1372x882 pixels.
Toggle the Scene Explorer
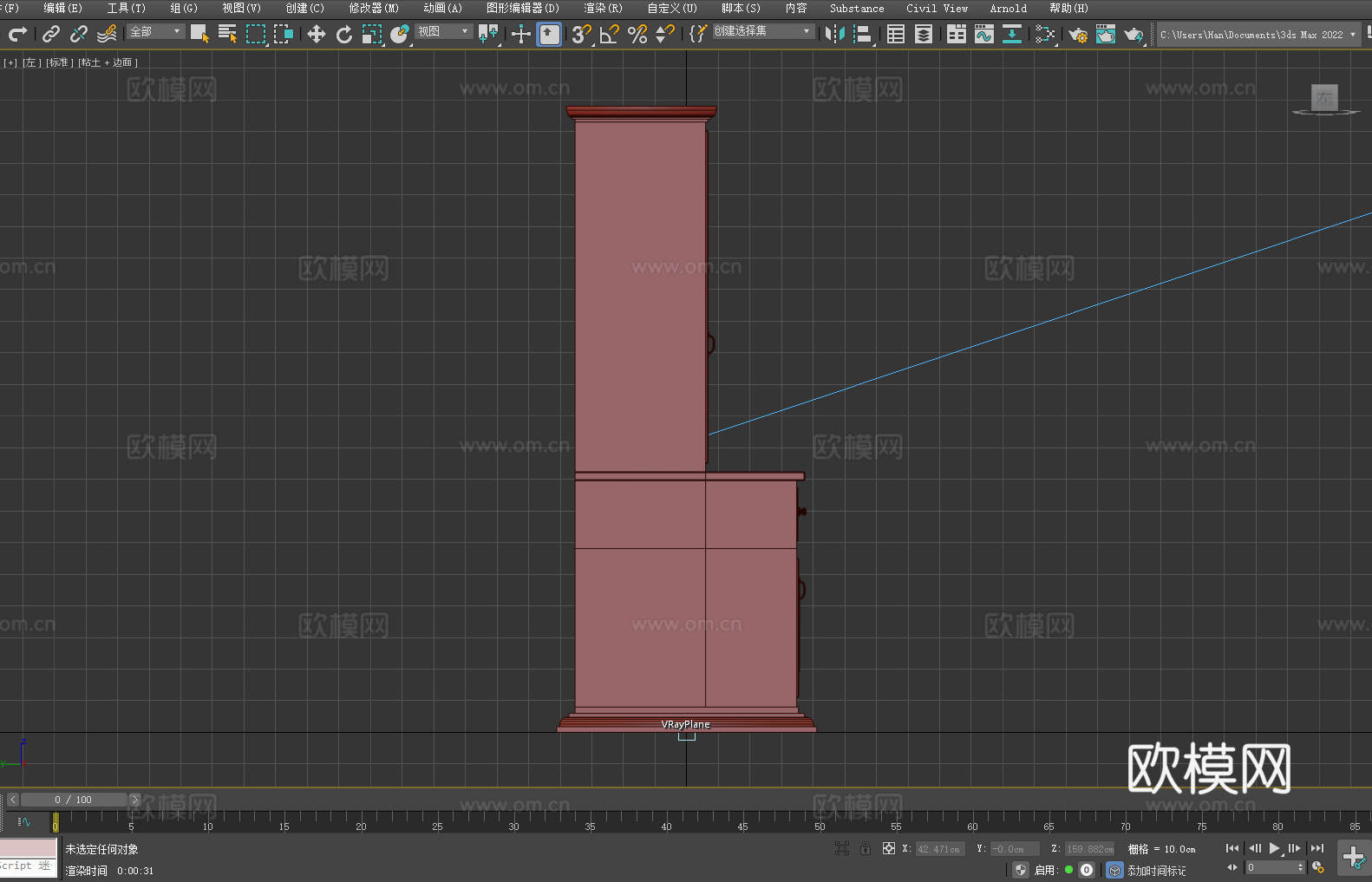pos(895,34)
